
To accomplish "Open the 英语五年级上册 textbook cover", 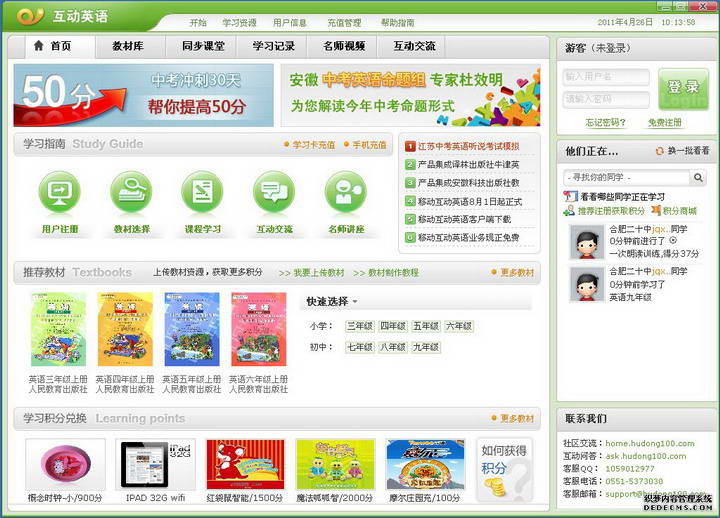I will click(x=192, y=330).
